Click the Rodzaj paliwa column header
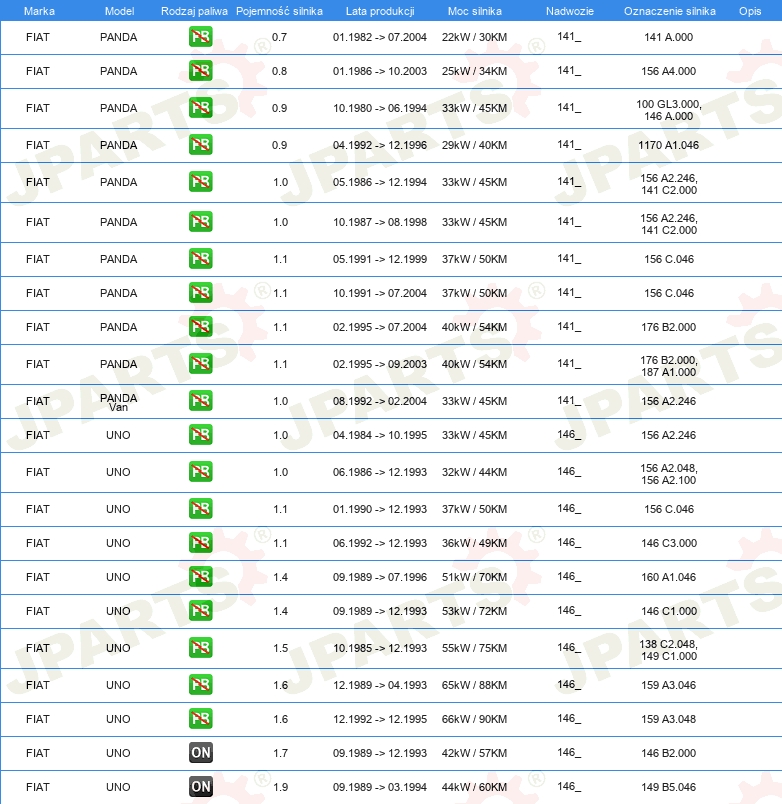The height and width of the screenshot is (804, 782). pos(194,11)
